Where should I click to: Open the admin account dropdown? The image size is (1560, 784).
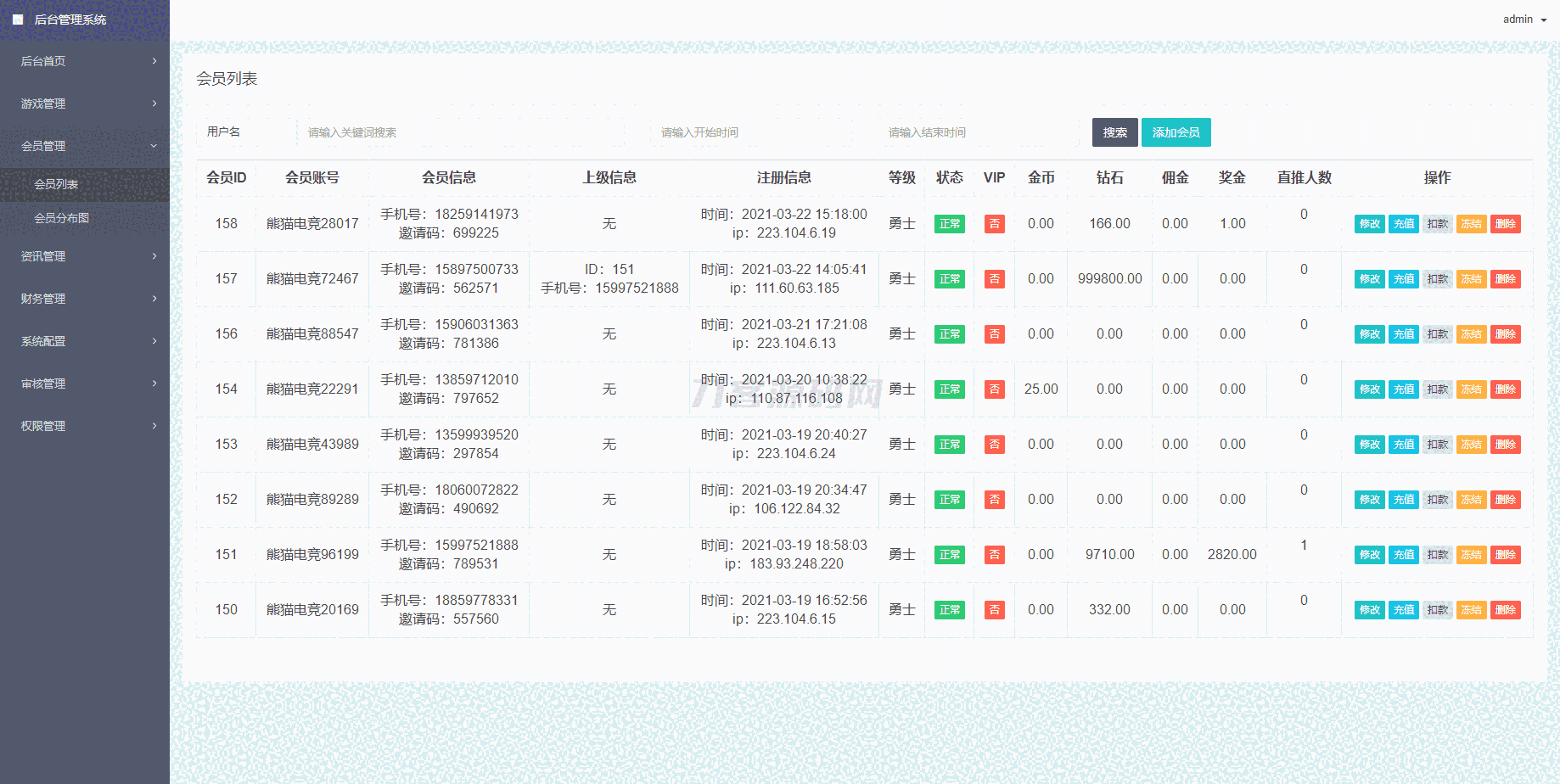[x=1524, y=20]
